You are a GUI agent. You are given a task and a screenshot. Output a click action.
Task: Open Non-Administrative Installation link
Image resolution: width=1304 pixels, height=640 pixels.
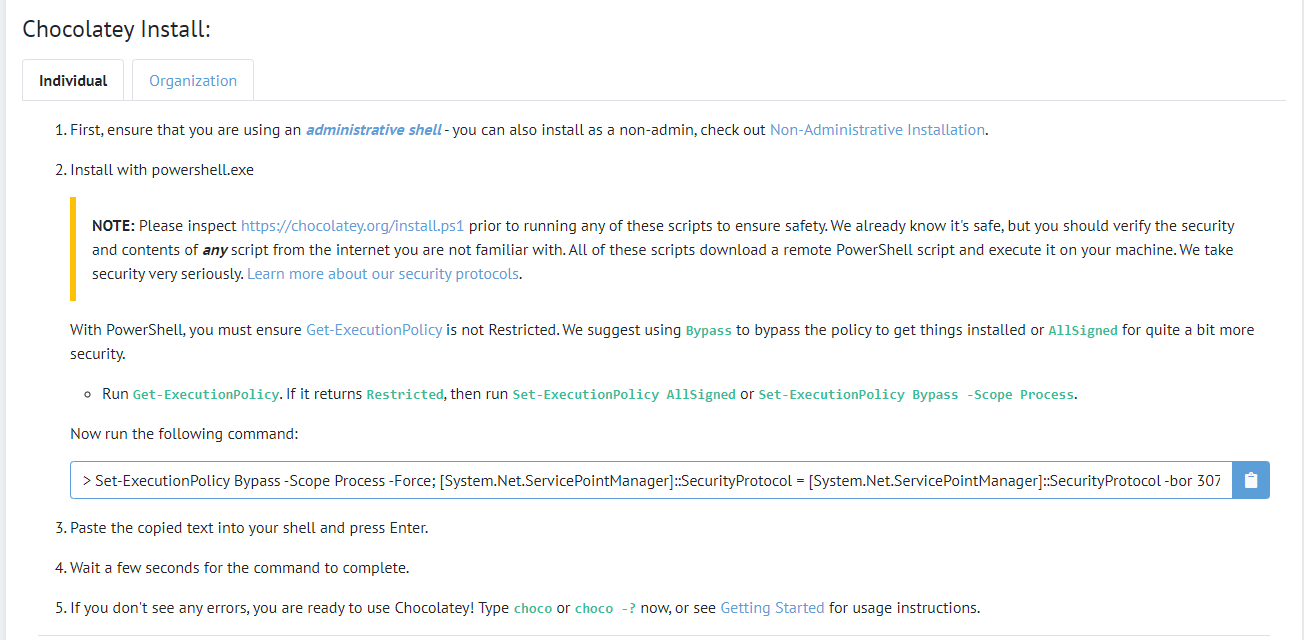(877, 130)
